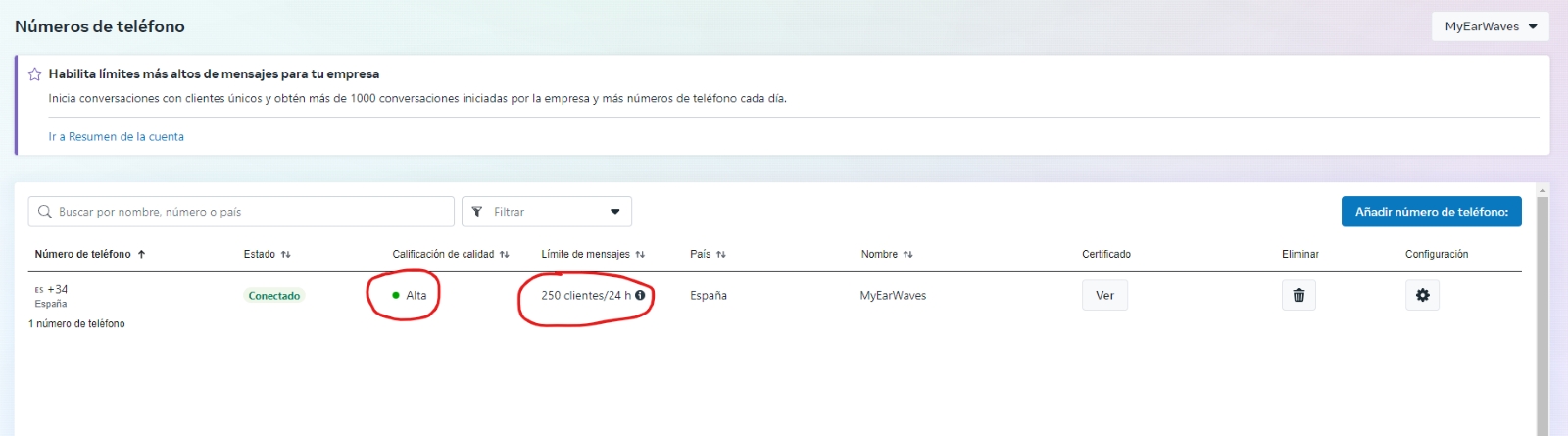
Task: Open the Ir a Resumen de la cuenta link
Action: click(117, 137)
